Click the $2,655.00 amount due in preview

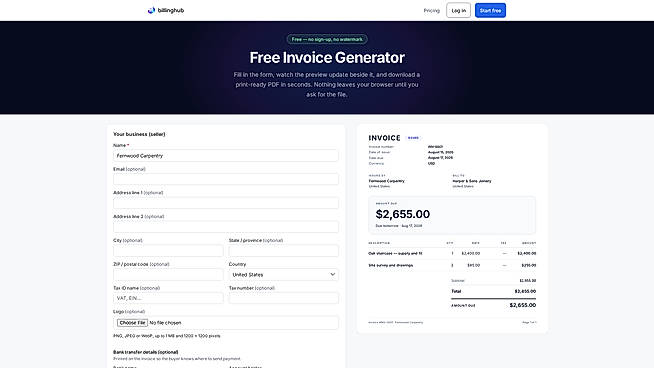pos(402,214)
